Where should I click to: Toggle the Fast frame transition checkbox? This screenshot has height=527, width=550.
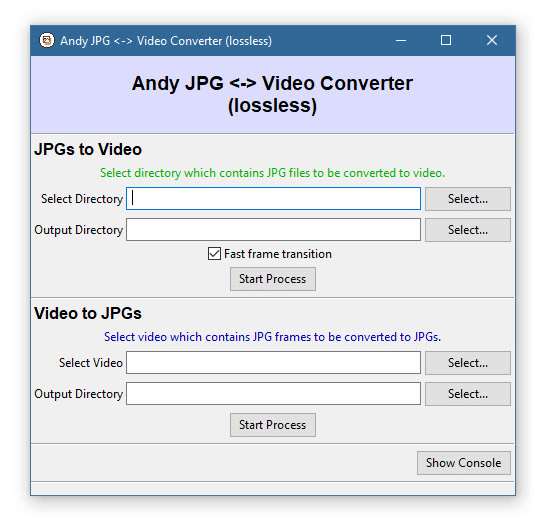[214, 254]
